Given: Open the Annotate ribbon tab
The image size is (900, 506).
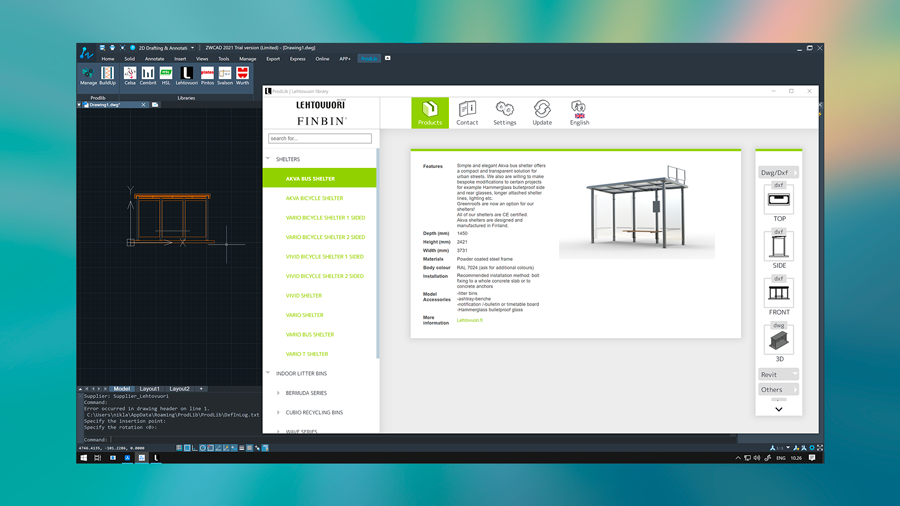Looking at the screenshot, I should coord(154,59).
